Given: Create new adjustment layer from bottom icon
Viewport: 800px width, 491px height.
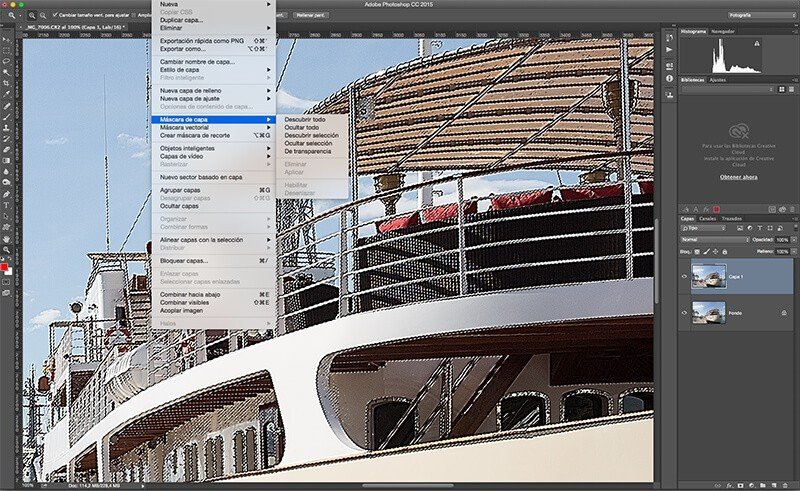Looking at the screenshot, I should (752, 485).
